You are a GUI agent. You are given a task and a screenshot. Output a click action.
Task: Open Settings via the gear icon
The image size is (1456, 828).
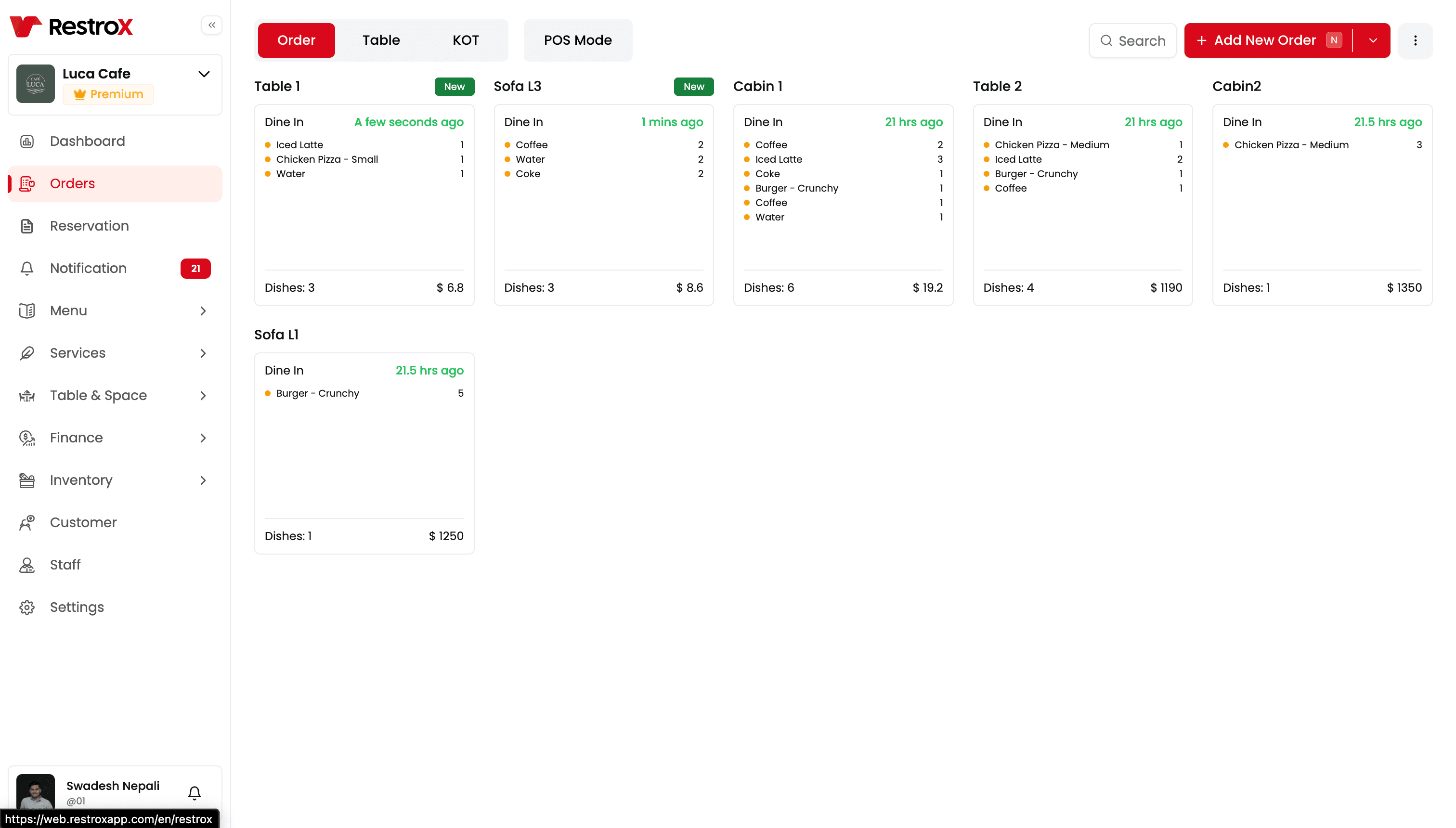28,607
